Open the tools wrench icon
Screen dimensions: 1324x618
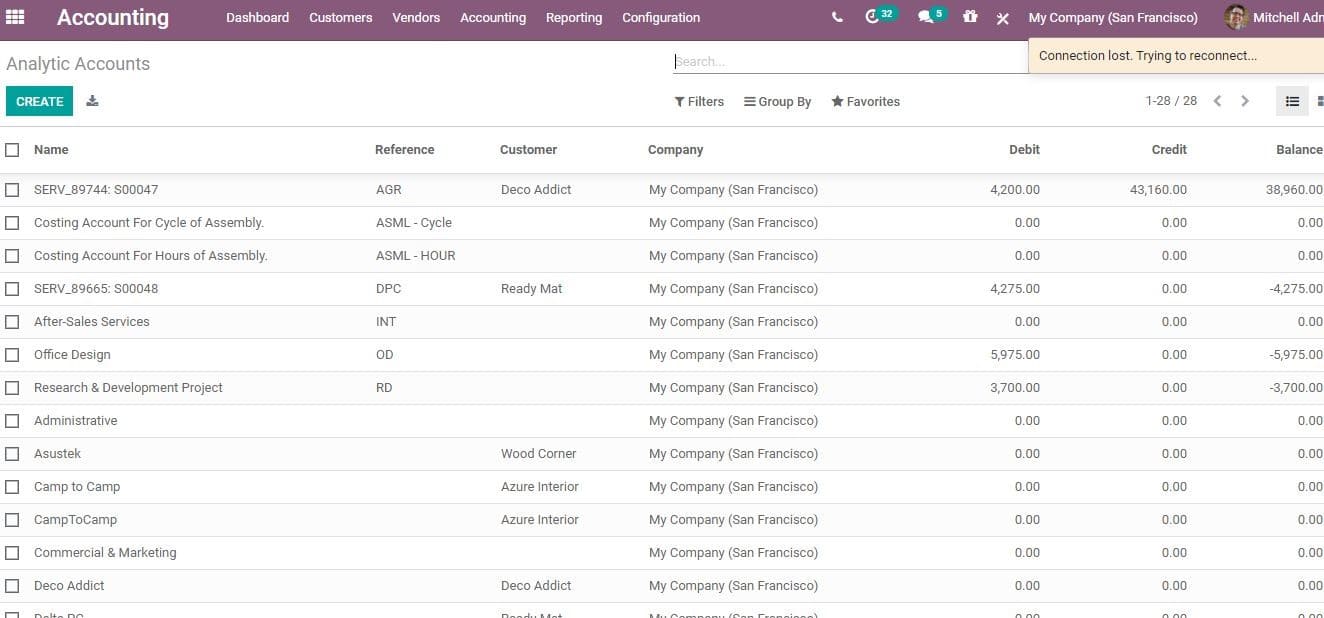click(1002, 17)
